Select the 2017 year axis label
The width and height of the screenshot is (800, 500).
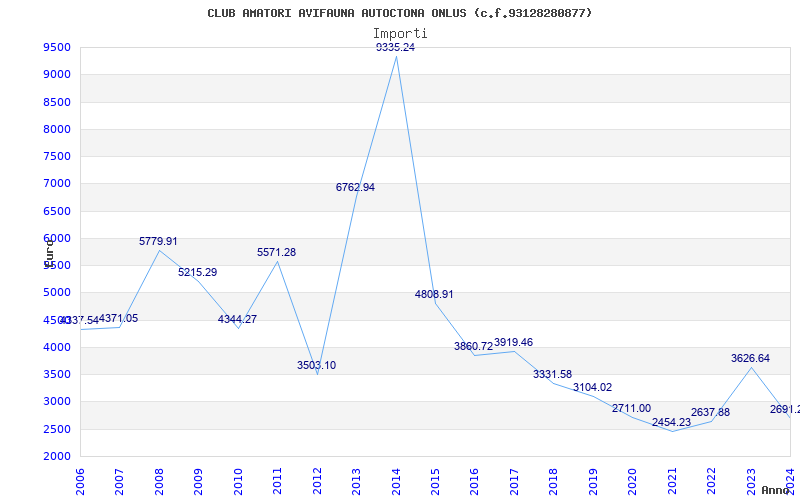(x=515, y=482)
